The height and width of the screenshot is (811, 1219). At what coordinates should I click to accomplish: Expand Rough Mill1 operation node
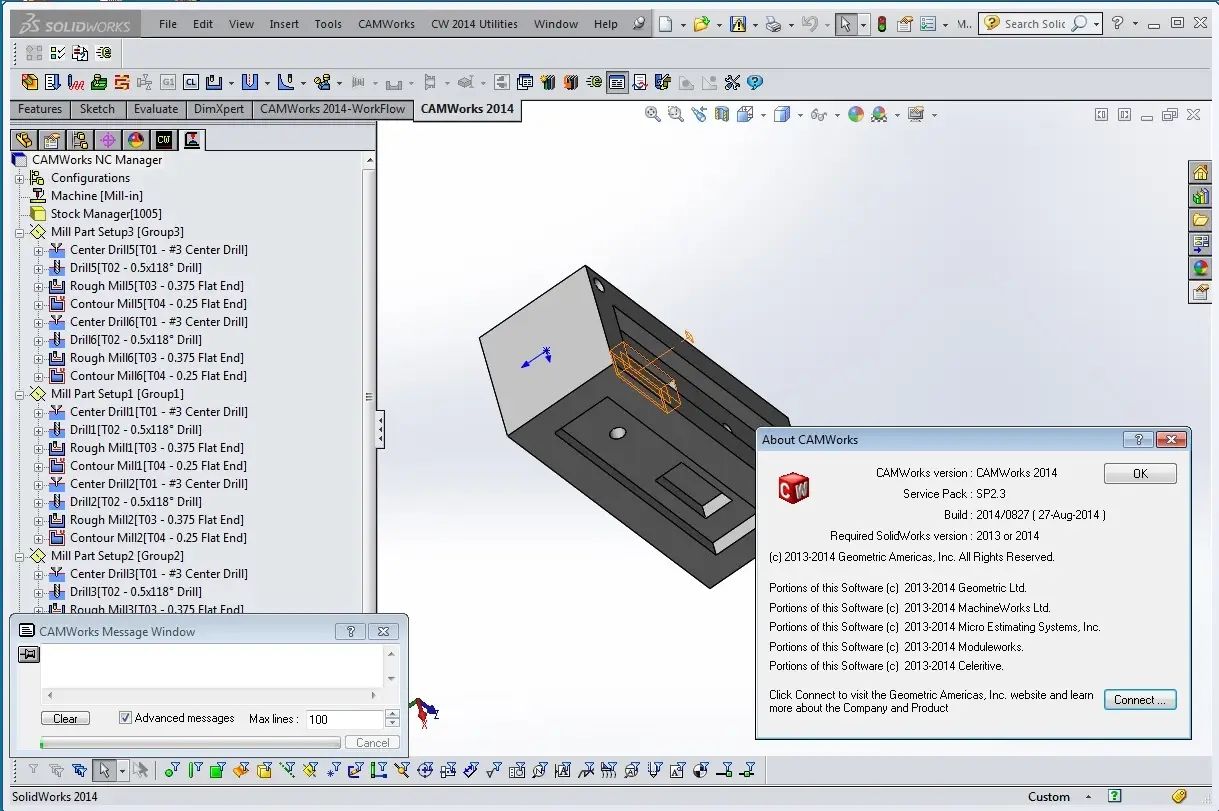(38, 448)
